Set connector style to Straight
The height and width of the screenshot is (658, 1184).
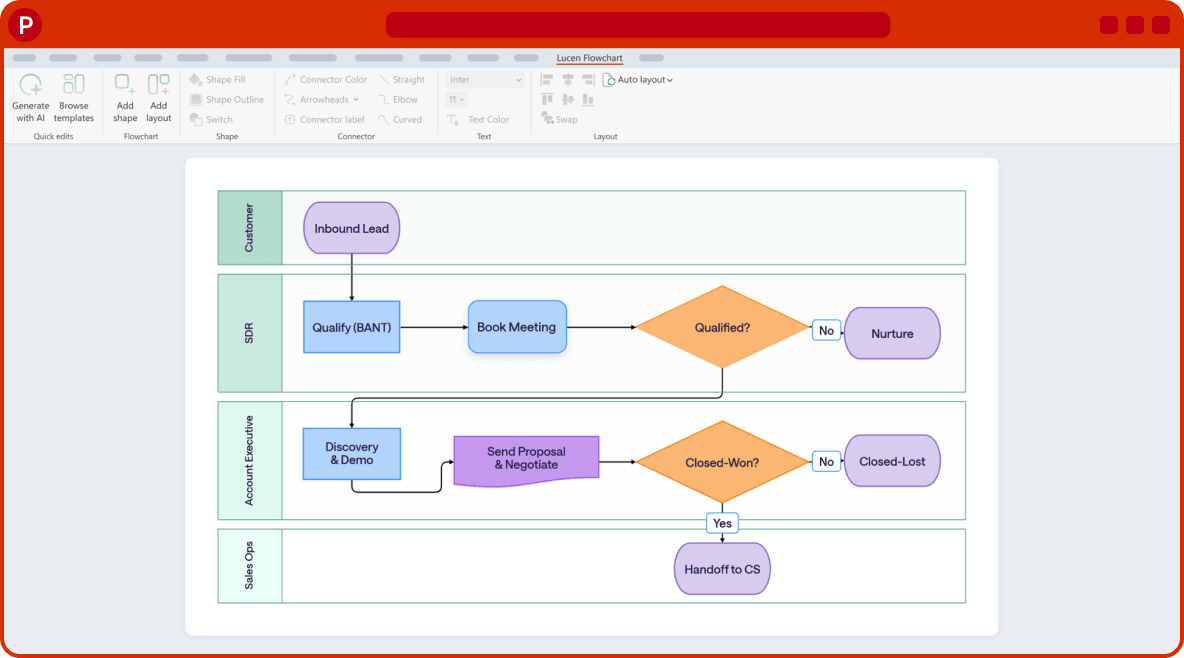402,79
